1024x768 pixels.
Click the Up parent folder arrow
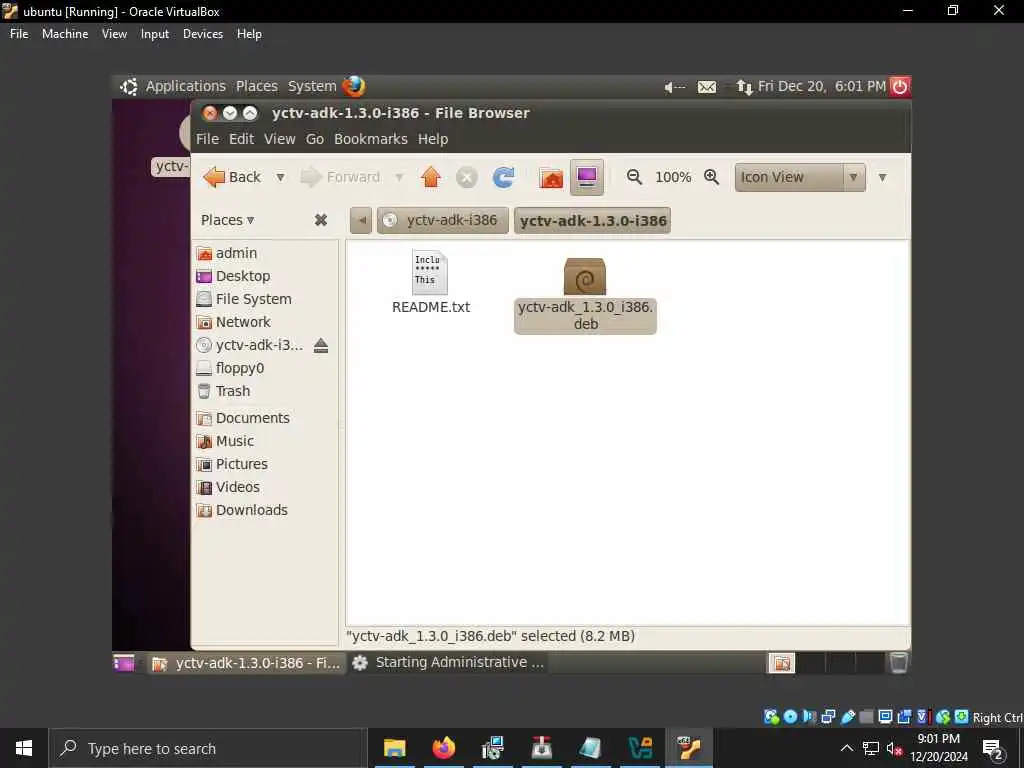click(x=430, y=177)
